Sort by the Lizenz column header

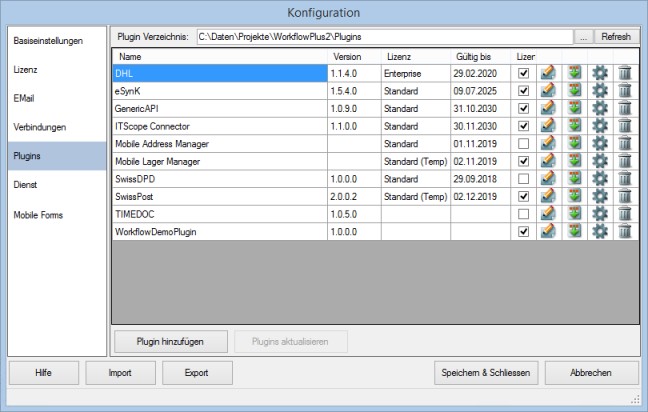415,57
